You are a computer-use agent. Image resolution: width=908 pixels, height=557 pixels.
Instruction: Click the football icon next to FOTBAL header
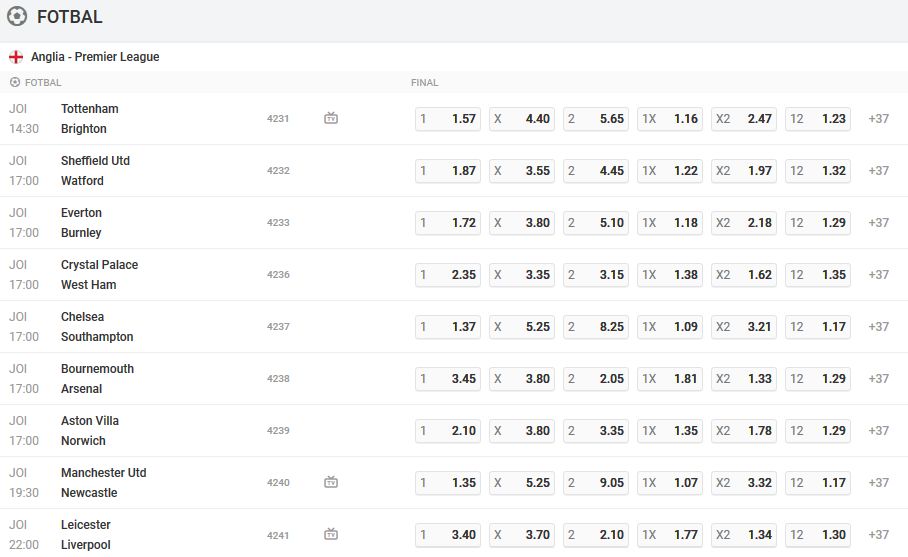[17, 17]
